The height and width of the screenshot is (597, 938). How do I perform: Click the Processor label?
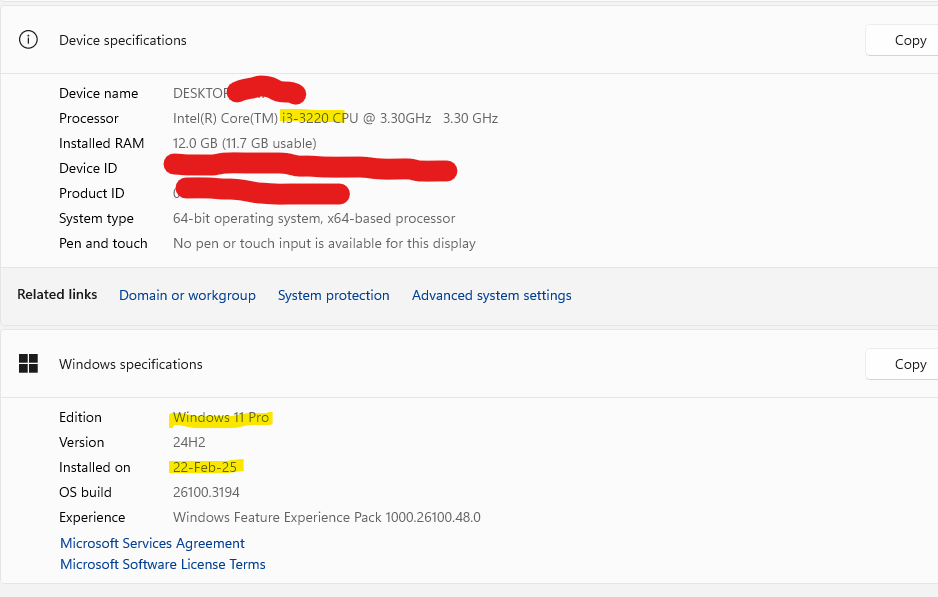tap(89, 118)
